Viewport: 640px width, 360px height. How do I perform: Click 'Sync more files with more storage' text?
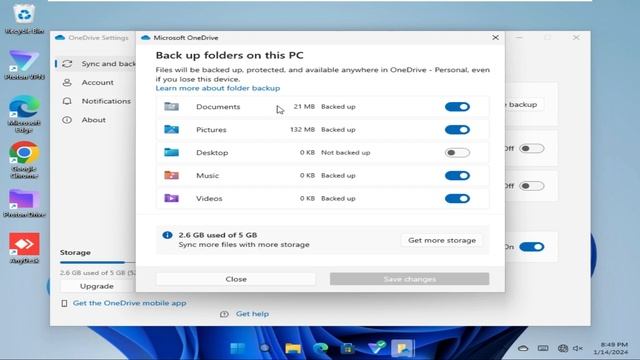pyautogui.click(x=244, y=244)
